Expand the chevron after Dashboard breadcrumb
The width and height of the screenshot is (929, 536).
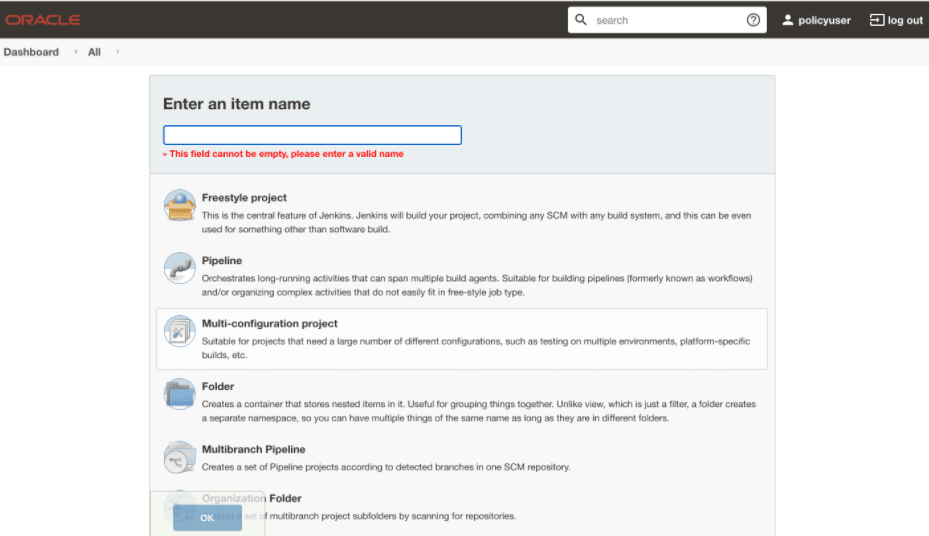[76, 52]
